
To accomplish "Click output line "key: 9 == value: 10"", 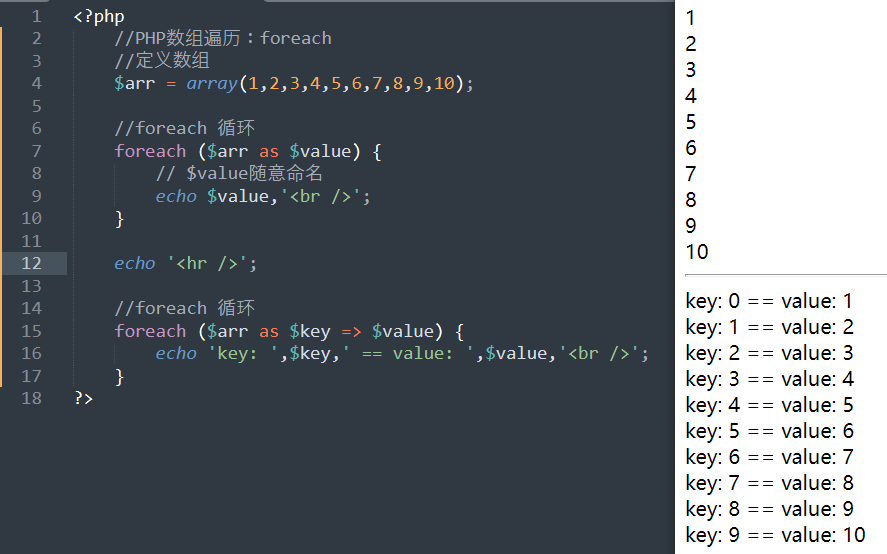I will coord(775,535).
